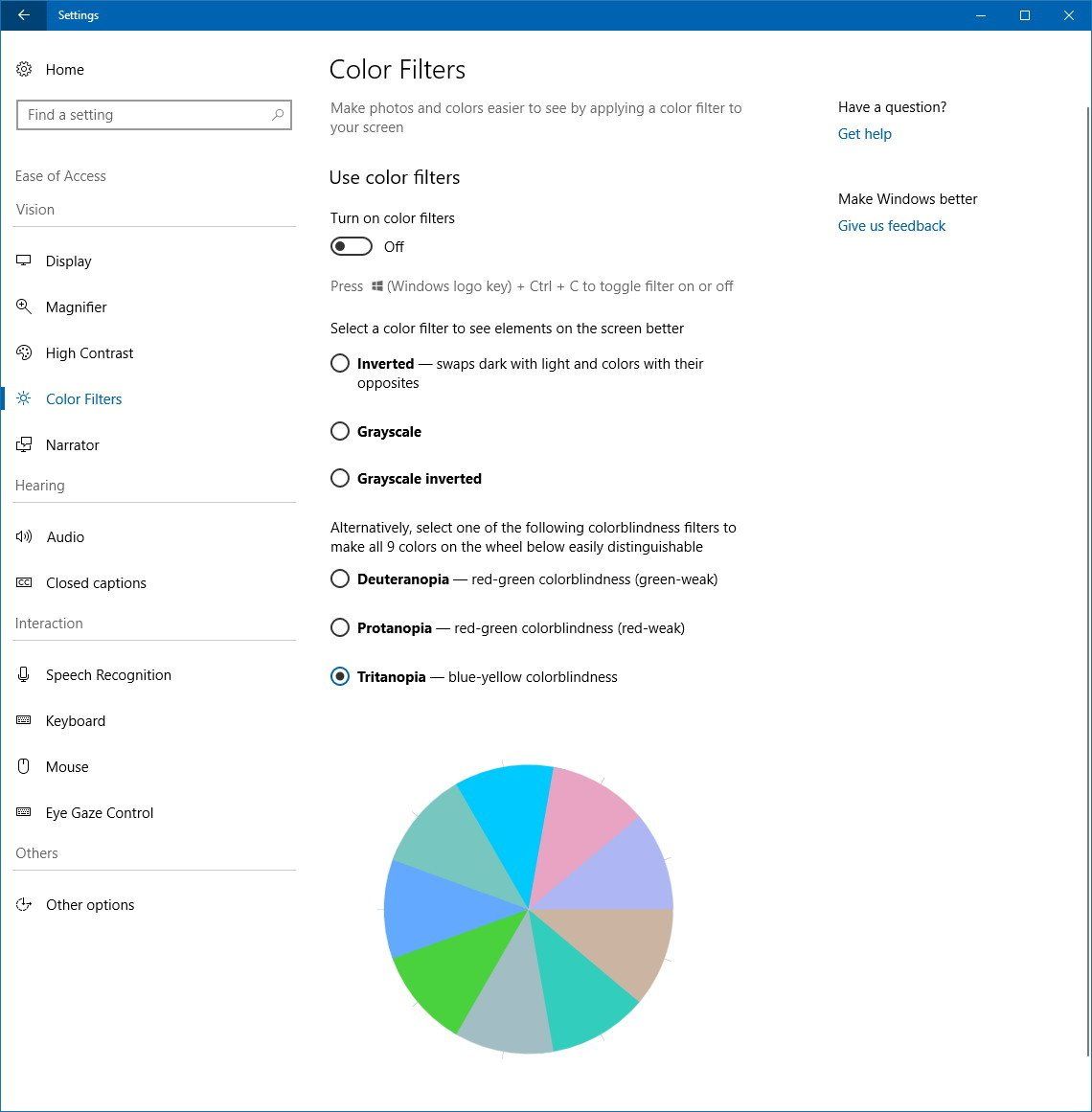The width and height of the screenshot is (1092, 1112).
Task: Open Closed captions settings
Action: (x=96, y=582)
